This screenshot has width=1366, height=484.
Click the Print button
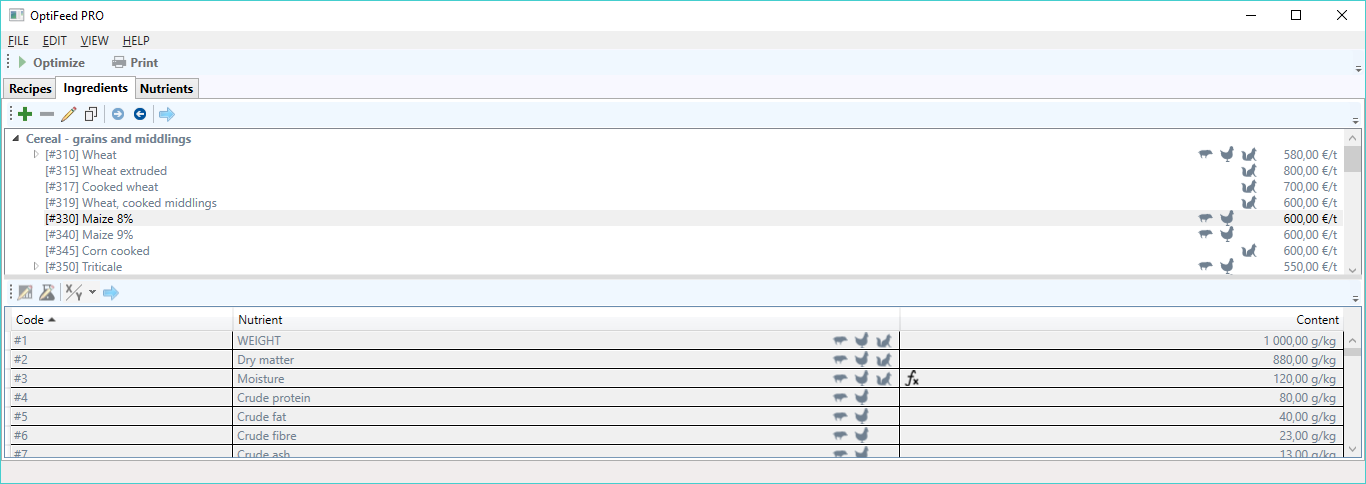click(135, 62)
